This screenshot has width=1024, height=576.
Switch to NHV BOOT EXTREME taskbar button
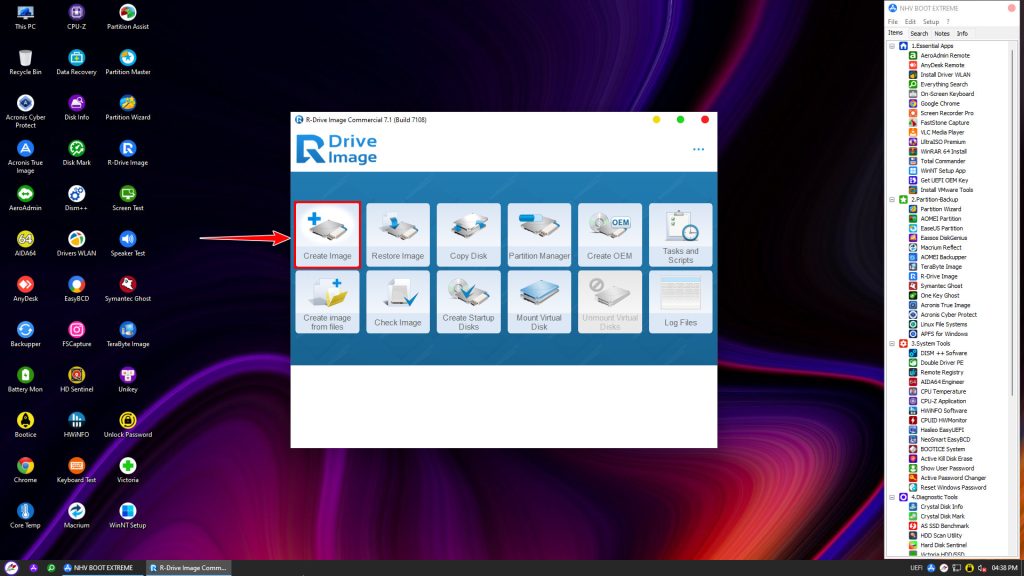(x=98, y=568)
